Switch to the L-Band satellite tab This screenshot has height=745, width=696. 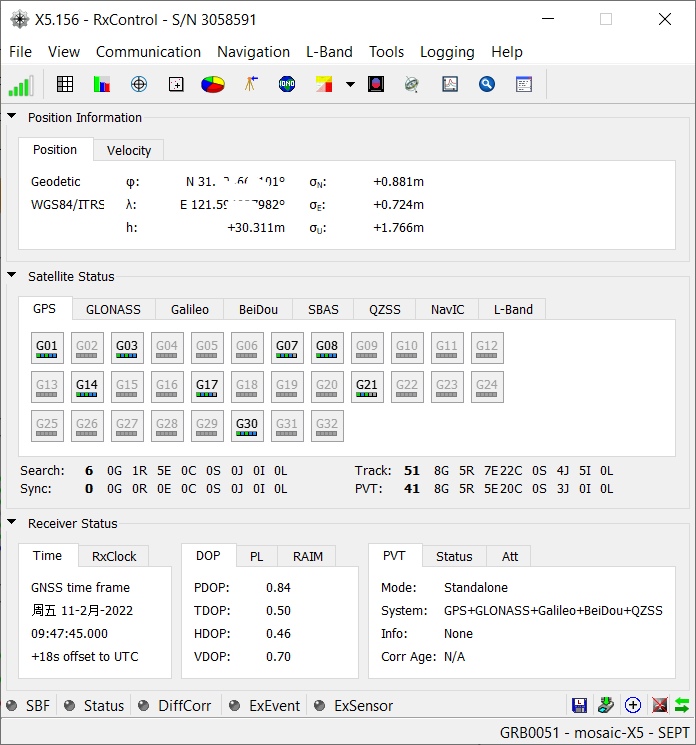click(513, 310)
